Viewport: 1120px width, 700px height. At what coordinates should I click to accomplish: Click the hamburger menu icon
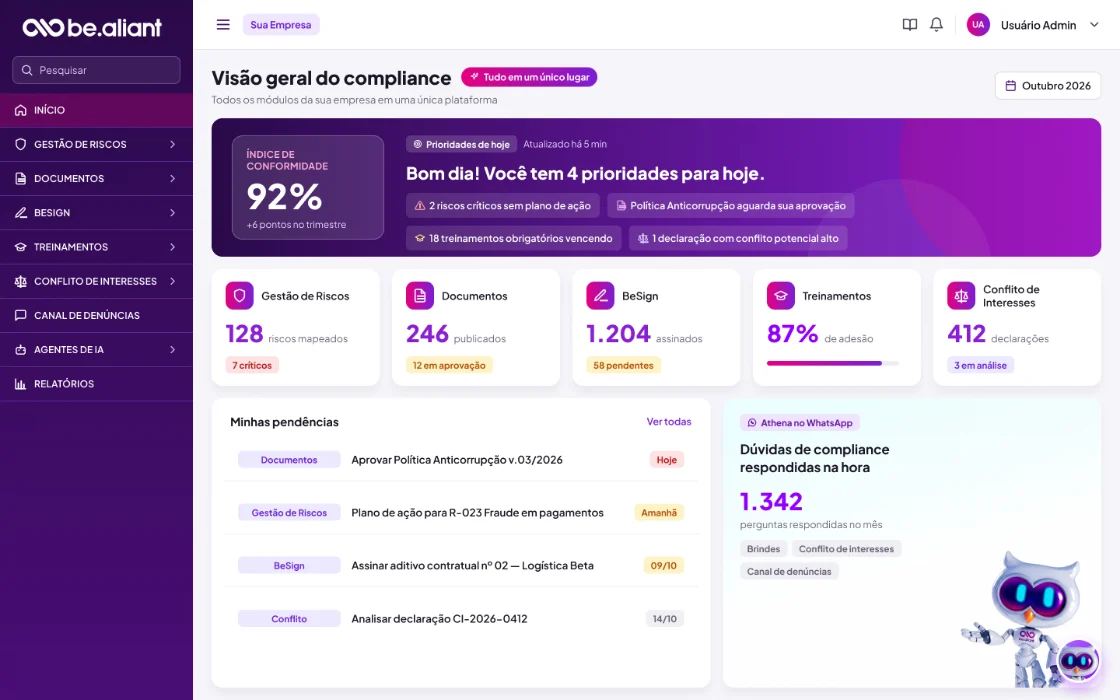point(223,25)
